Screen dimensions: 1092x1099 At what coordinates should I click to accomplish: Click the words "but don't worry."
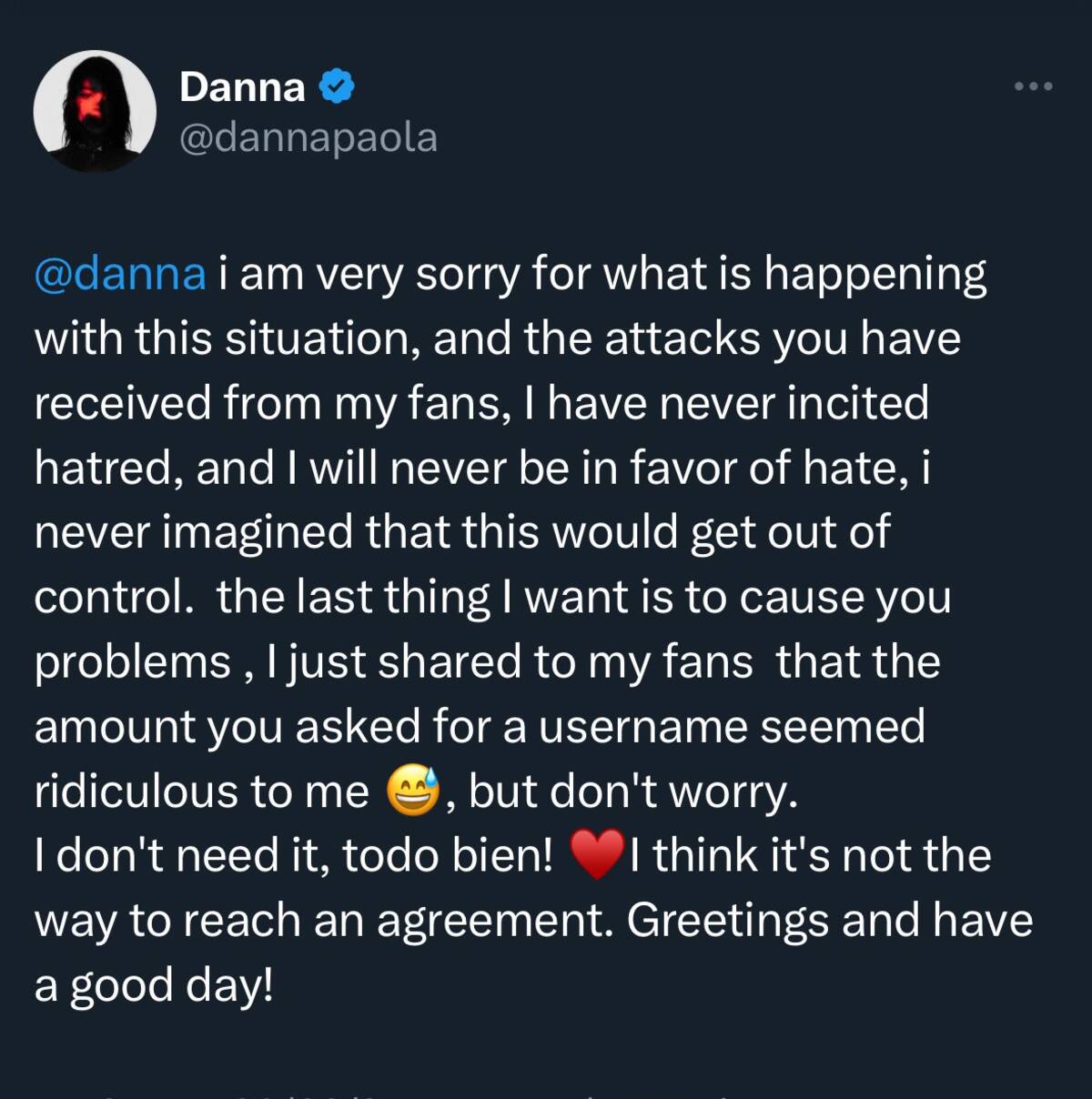[633, 791]
